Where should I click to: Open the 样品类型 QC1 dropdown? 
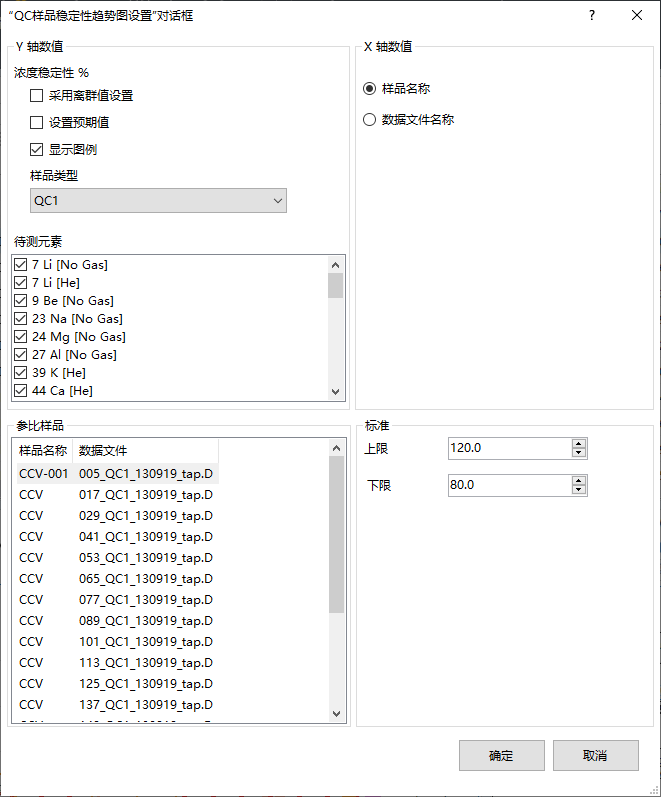click(158, 201)
